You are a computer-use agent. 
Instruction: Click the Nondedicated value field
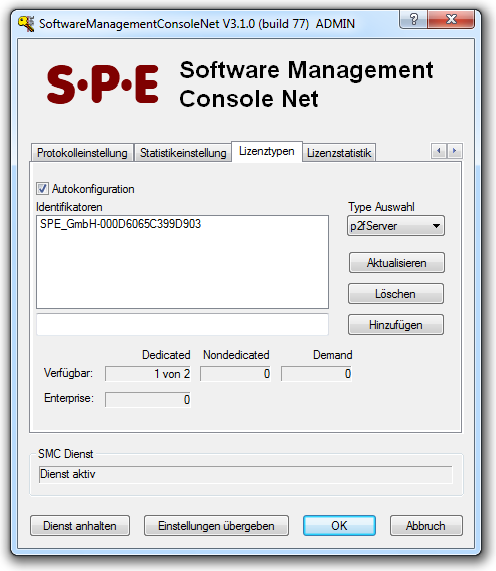click(235, 374)
